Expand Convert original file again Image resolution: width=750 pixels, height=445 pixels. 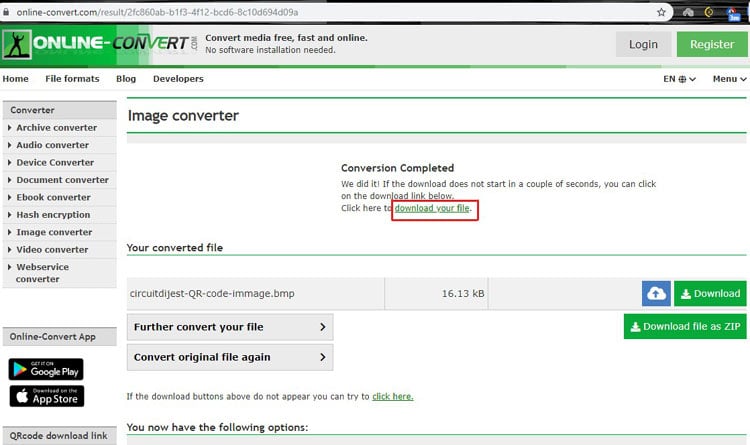point(229,357)
